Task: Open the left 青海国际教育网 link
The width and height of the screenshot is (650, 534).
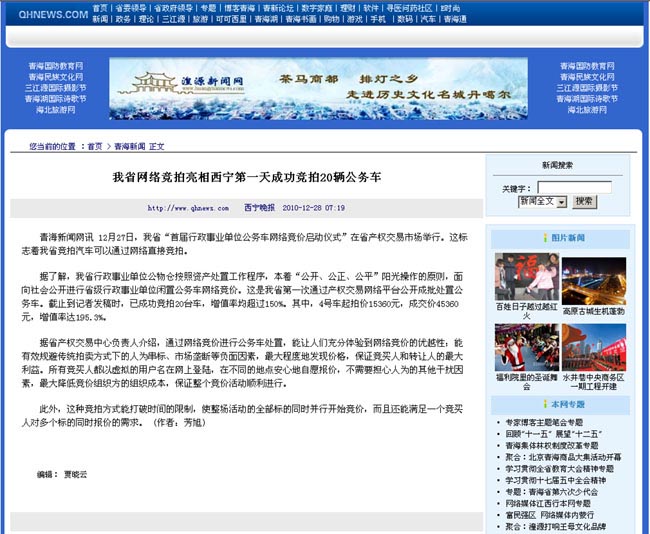Action: tap(55, 65)
